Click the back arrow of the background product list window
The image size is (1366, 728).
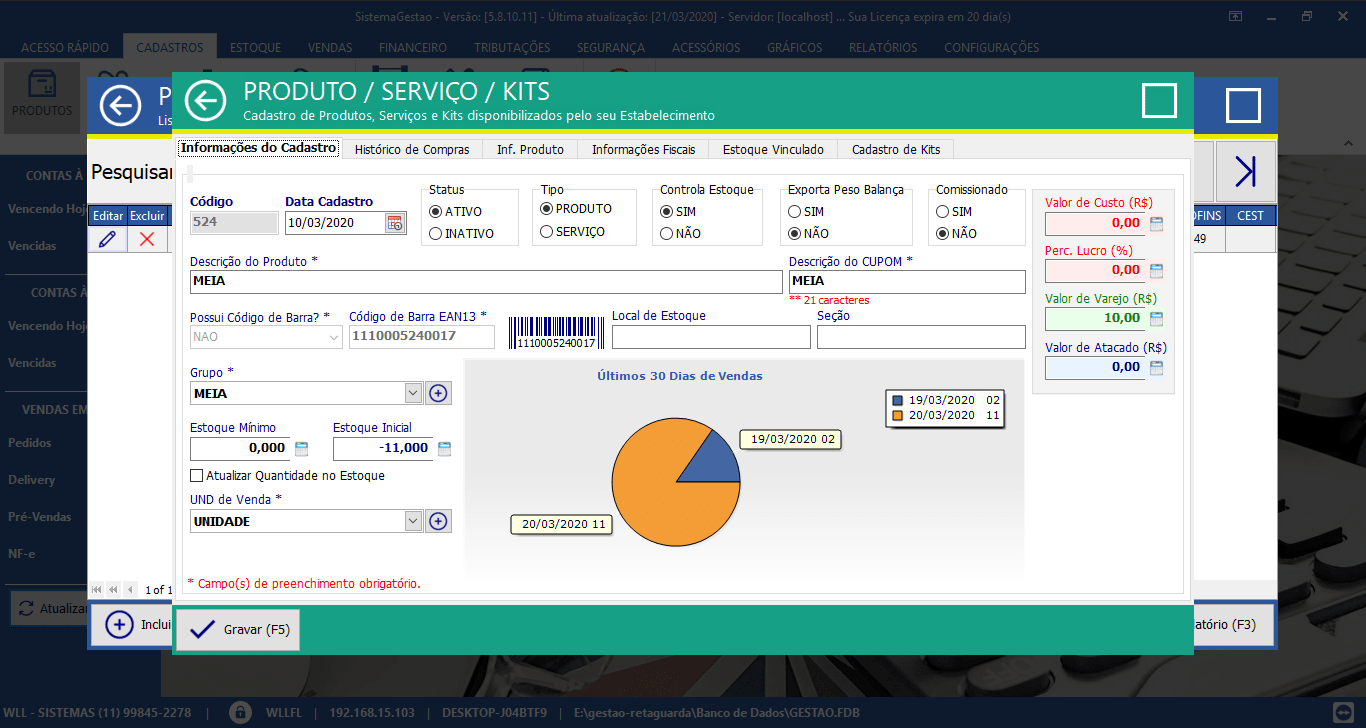(x=120, y=105)
